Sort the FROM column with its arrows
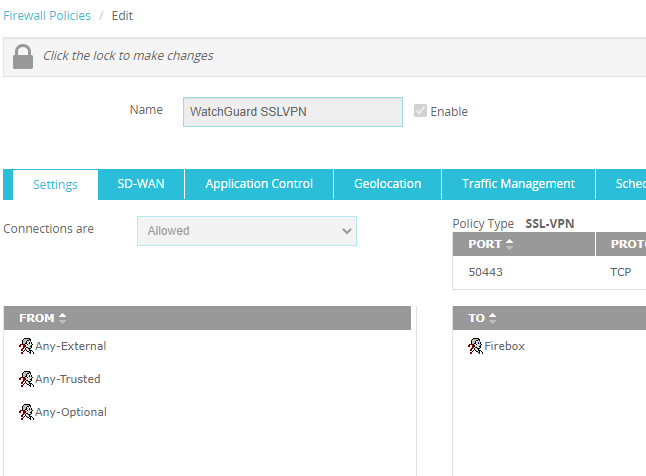Image resolution: width=646 pixels, height=476 pixels. 62,318
